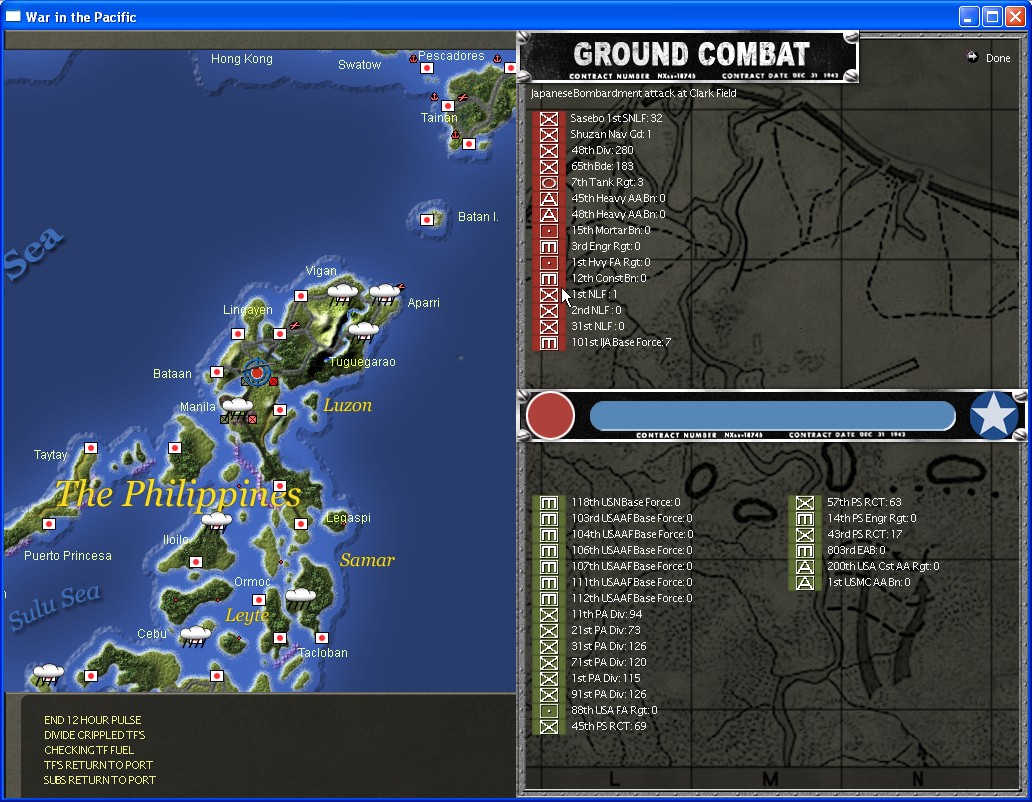This screenshot has height=802, width=1032.
Task: Click the 31st NLF unit icon
Action: tap(549, 327)
